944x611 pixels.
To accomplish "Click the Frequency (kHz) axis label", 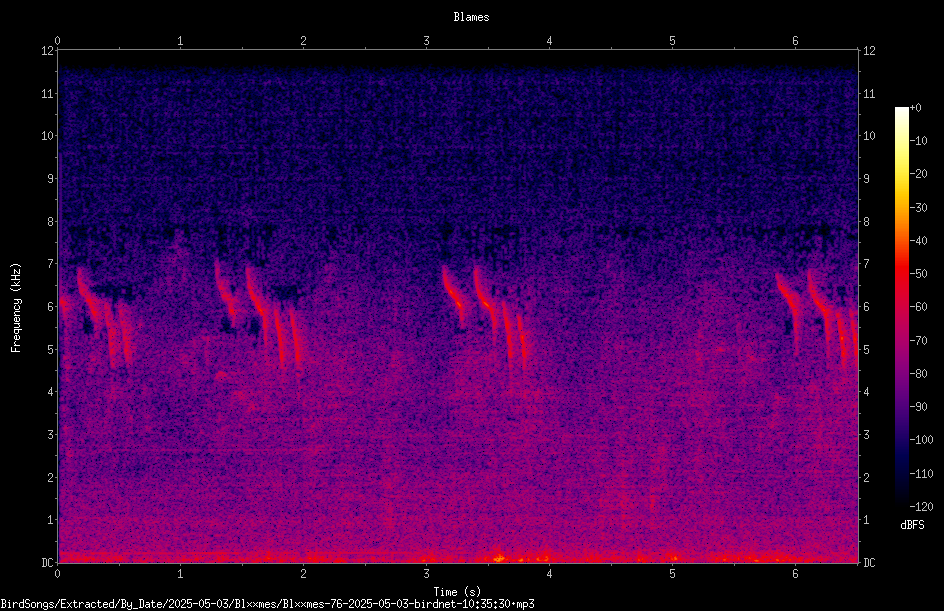I will click(16, 308).
